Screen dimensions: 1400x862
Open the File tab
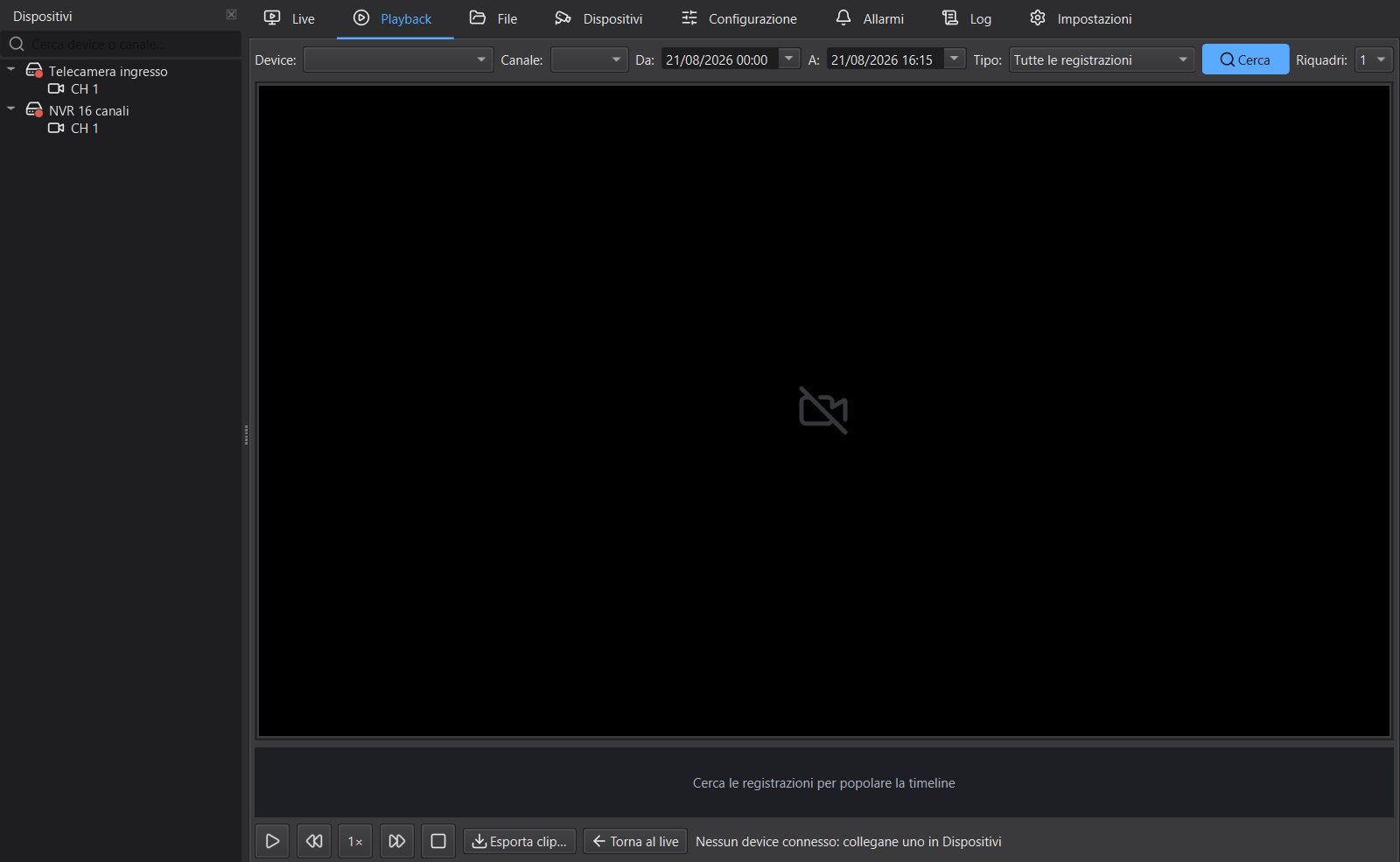[493, 18]
